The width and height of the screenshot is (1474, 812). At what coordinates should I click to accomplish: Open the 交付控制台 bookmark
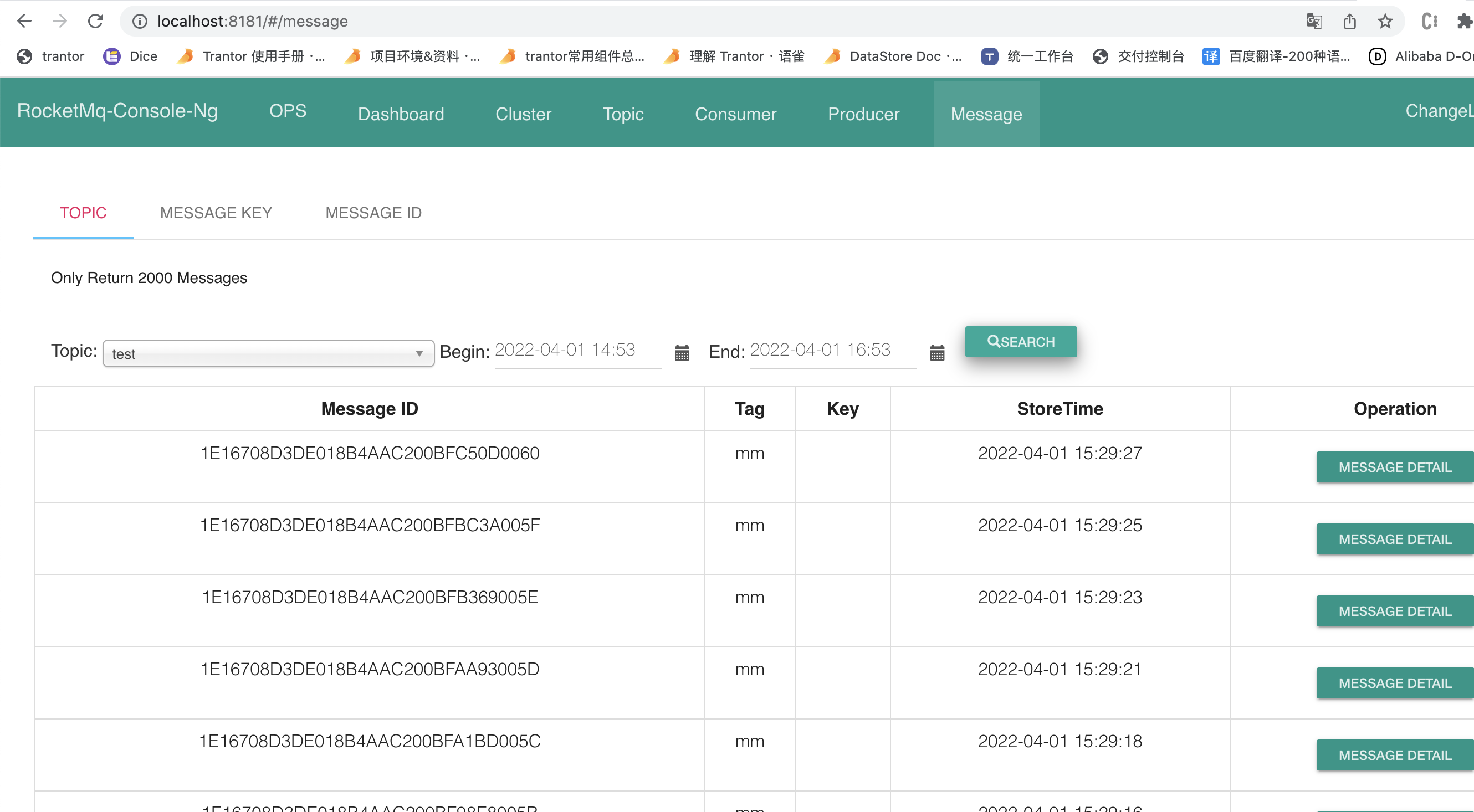[1138, 56]
